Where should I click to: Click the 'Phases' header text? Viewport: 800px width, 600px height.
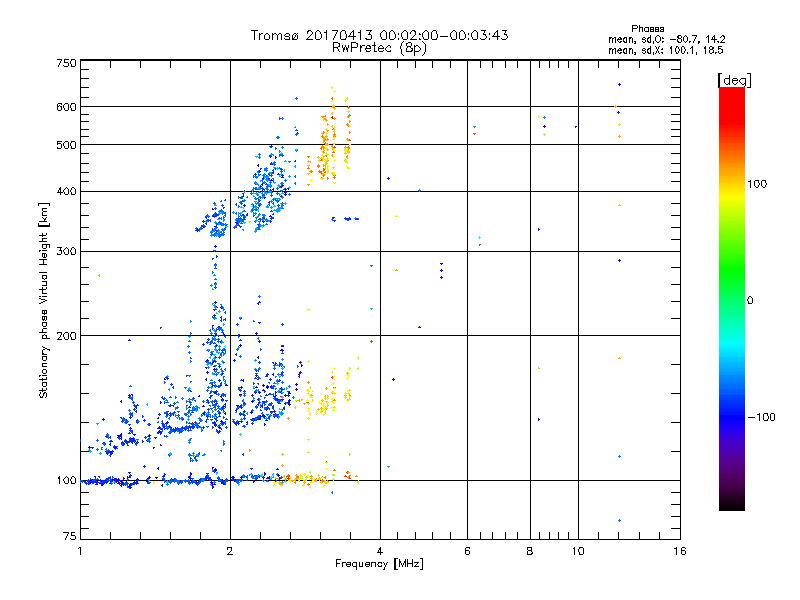point(647,29)
